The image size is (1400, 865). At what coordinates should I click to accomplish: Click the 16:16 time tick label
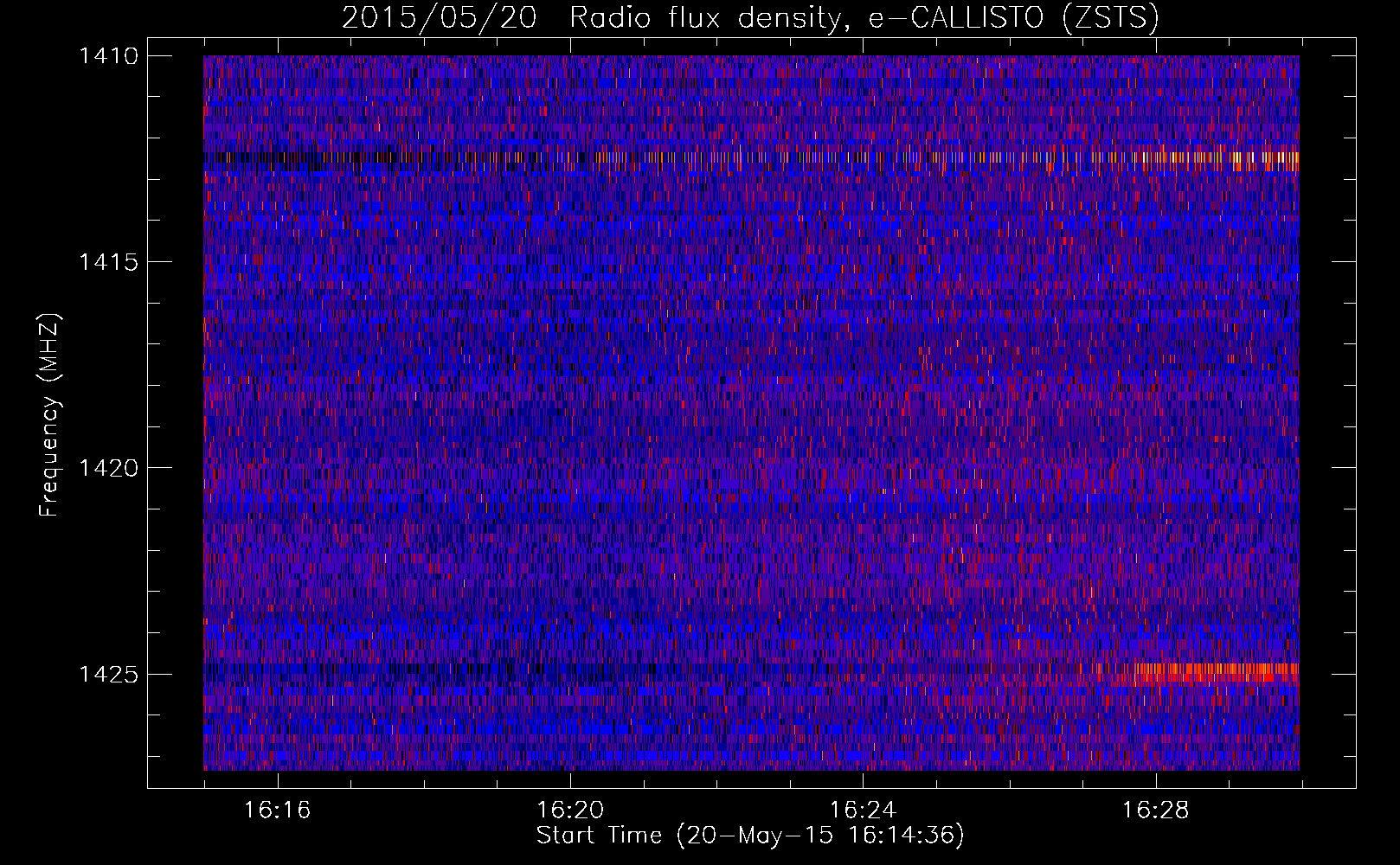[277, 811]
